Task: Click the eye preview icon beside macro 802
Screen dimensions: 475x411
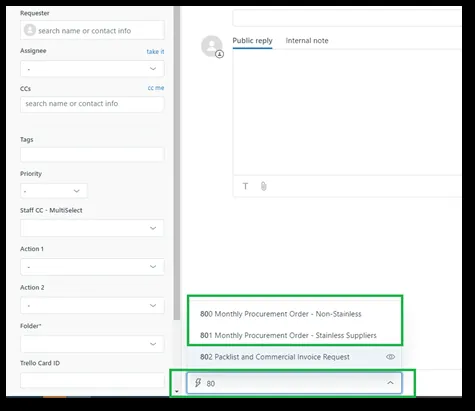Action: pos(390,357)
